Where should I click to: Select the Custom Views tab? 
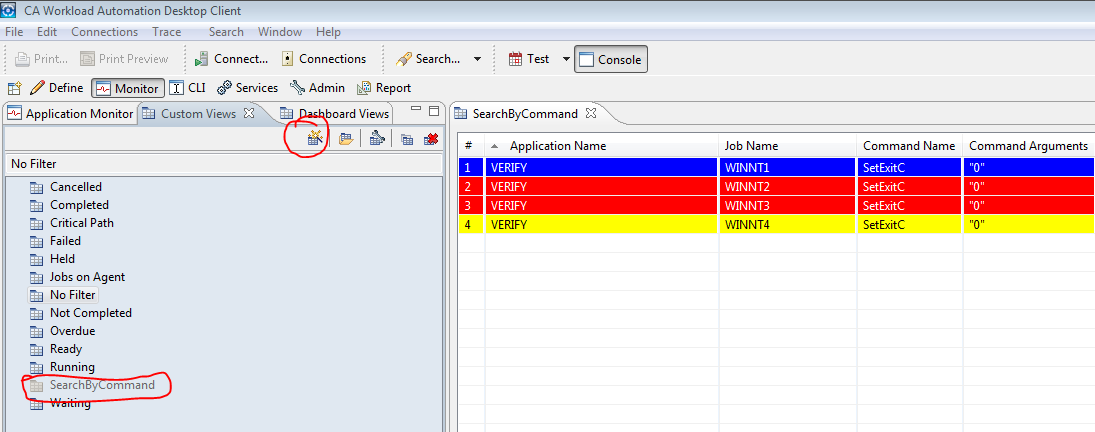(198, 114)
